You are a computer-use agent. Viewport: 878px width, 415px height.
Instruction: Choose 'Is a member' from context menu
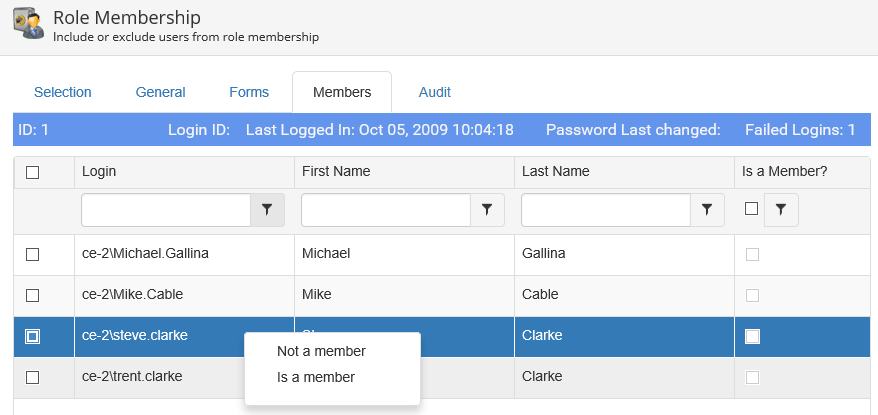(315, 377)
